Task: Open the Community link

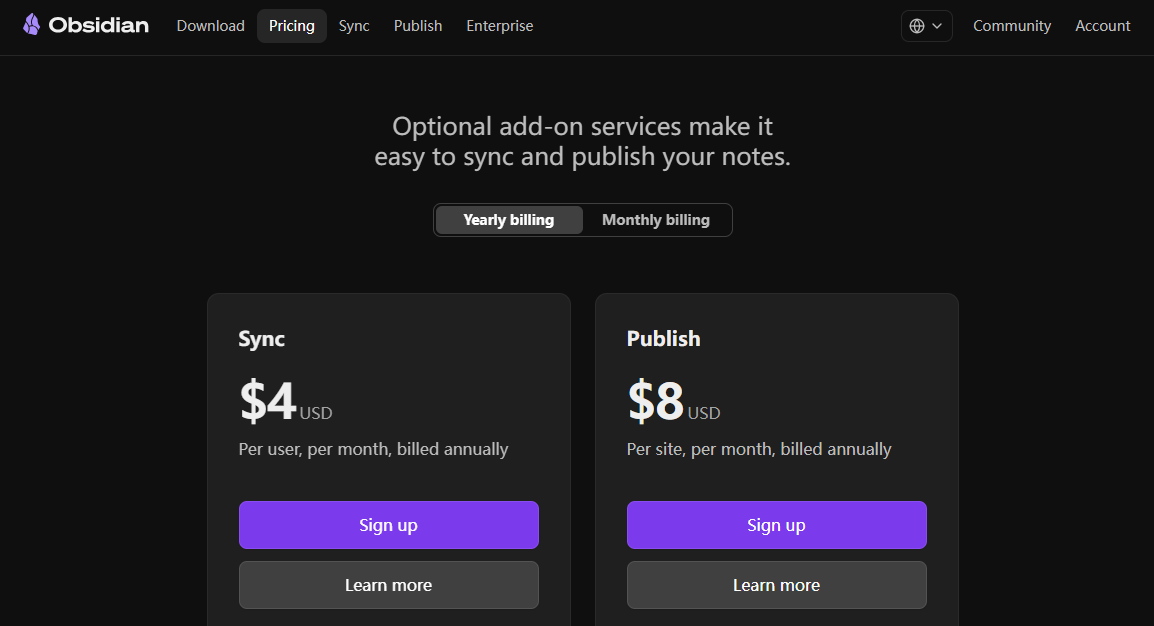Action: (1012, 26)
